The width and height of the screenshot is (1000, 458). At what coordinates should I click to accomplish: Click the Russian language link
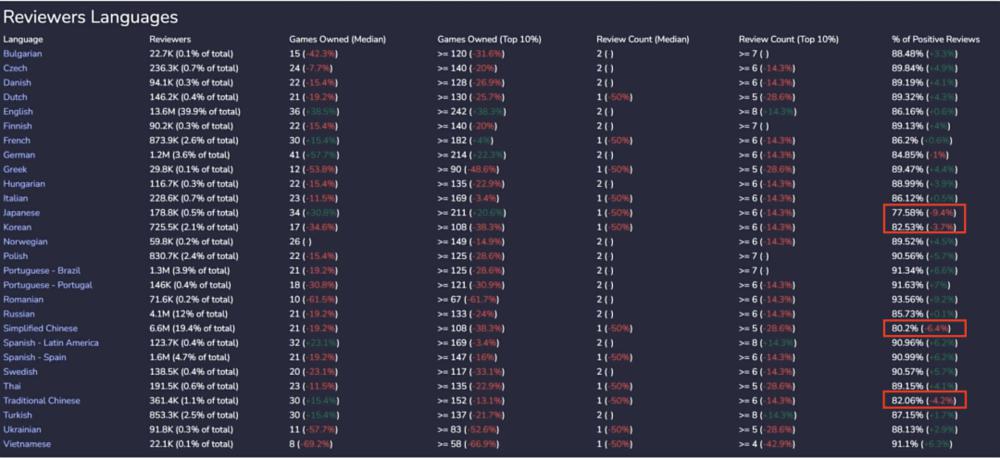(20, 314)
